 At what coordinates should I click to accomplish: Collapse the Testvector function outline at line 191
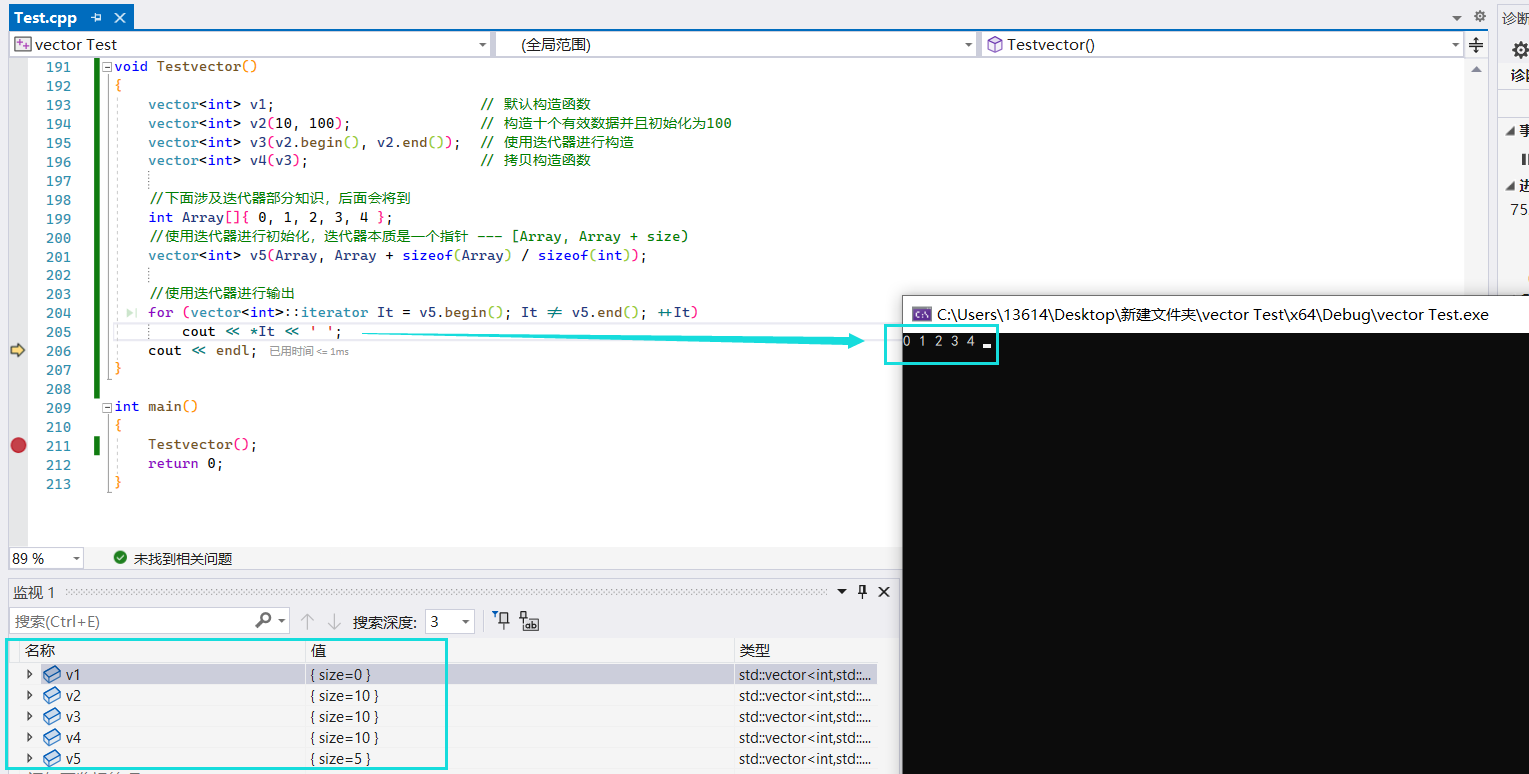(x=107, y=67)
